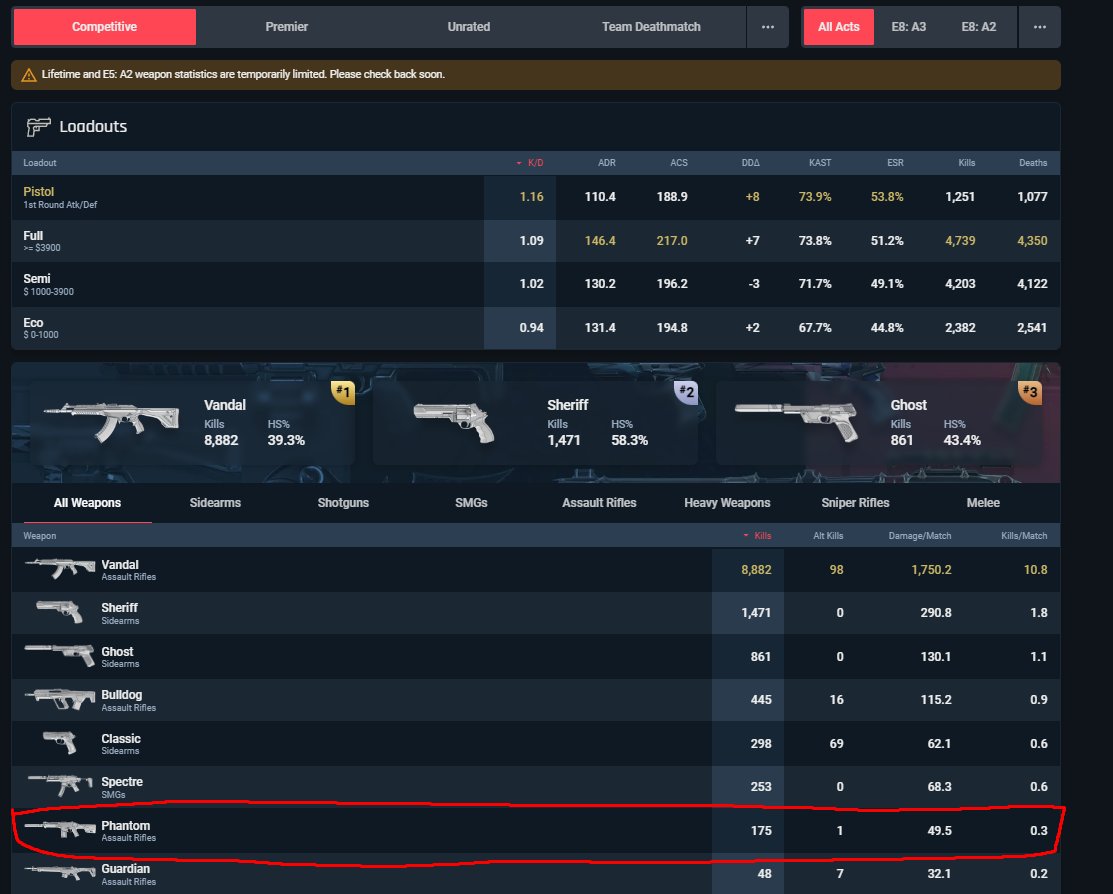Open the SMGs weapon tab
The width and height of the screenshot is (1113, 894).
[471, 503]
